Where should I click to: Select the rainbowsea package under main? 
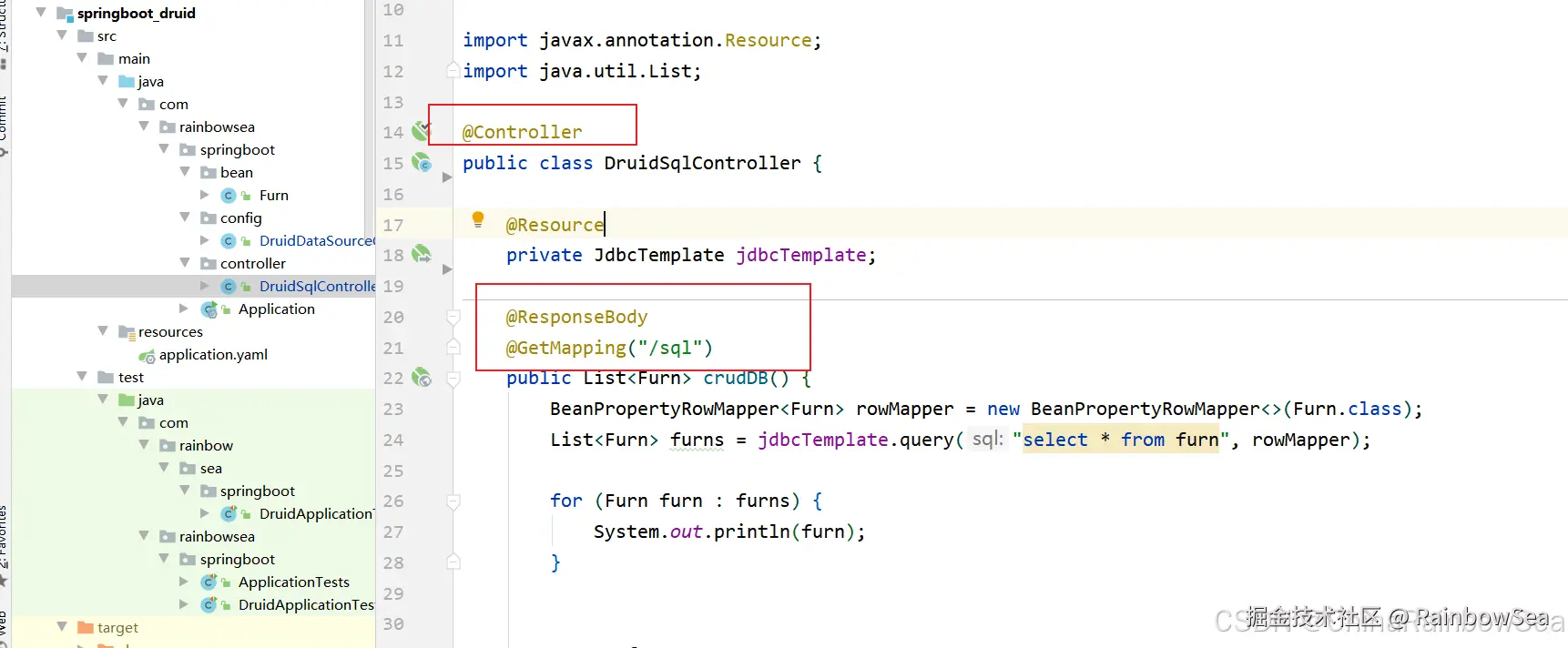217,127
